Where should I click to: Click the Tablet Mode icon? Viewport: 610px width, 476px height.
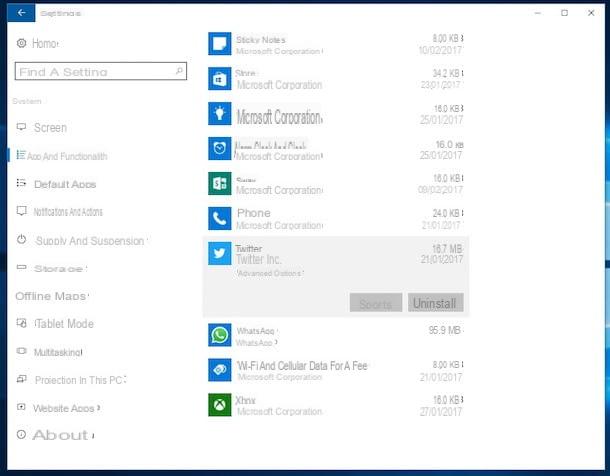[21, 323]
